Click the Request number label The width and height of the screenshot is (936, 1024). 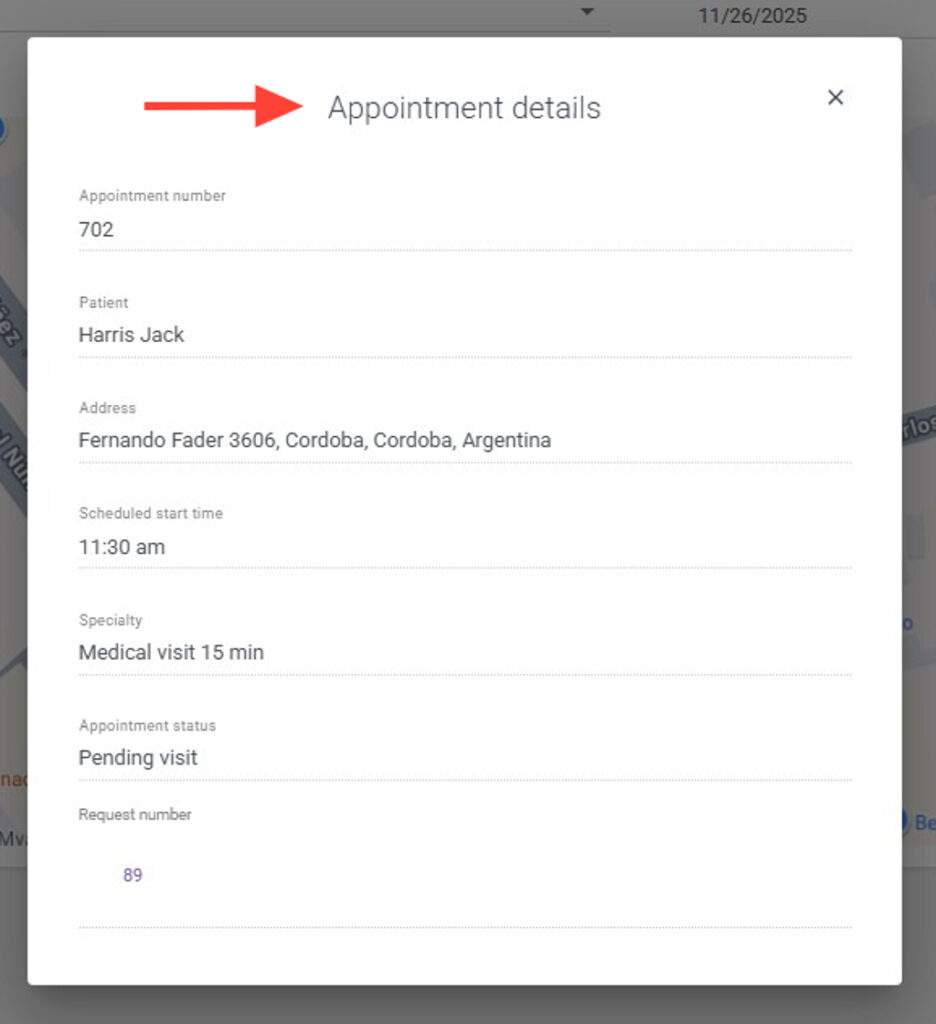point(135,814)
